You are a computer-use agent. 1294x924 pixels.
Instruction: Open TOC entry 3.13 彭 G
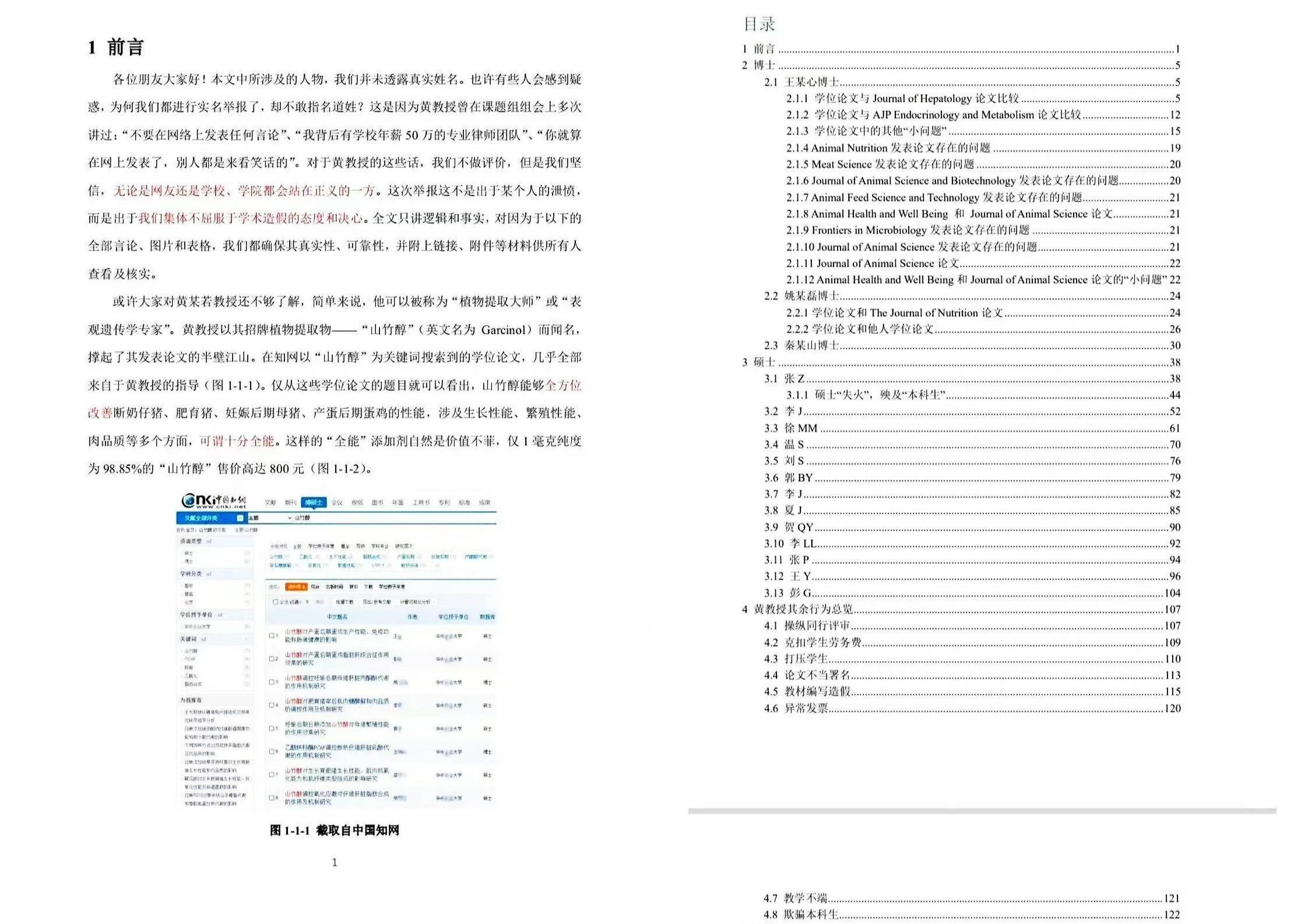point(972,593)
